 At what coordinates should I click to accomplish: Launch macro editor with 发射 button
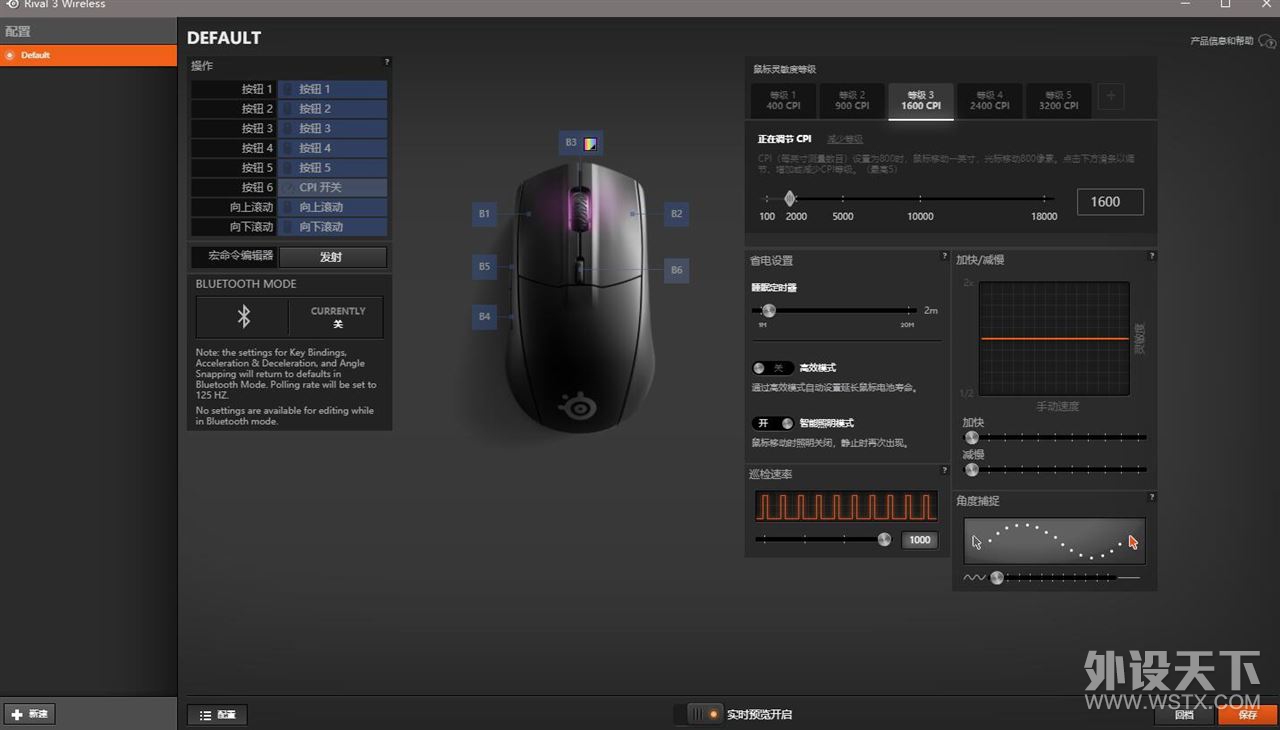point(332,257)
